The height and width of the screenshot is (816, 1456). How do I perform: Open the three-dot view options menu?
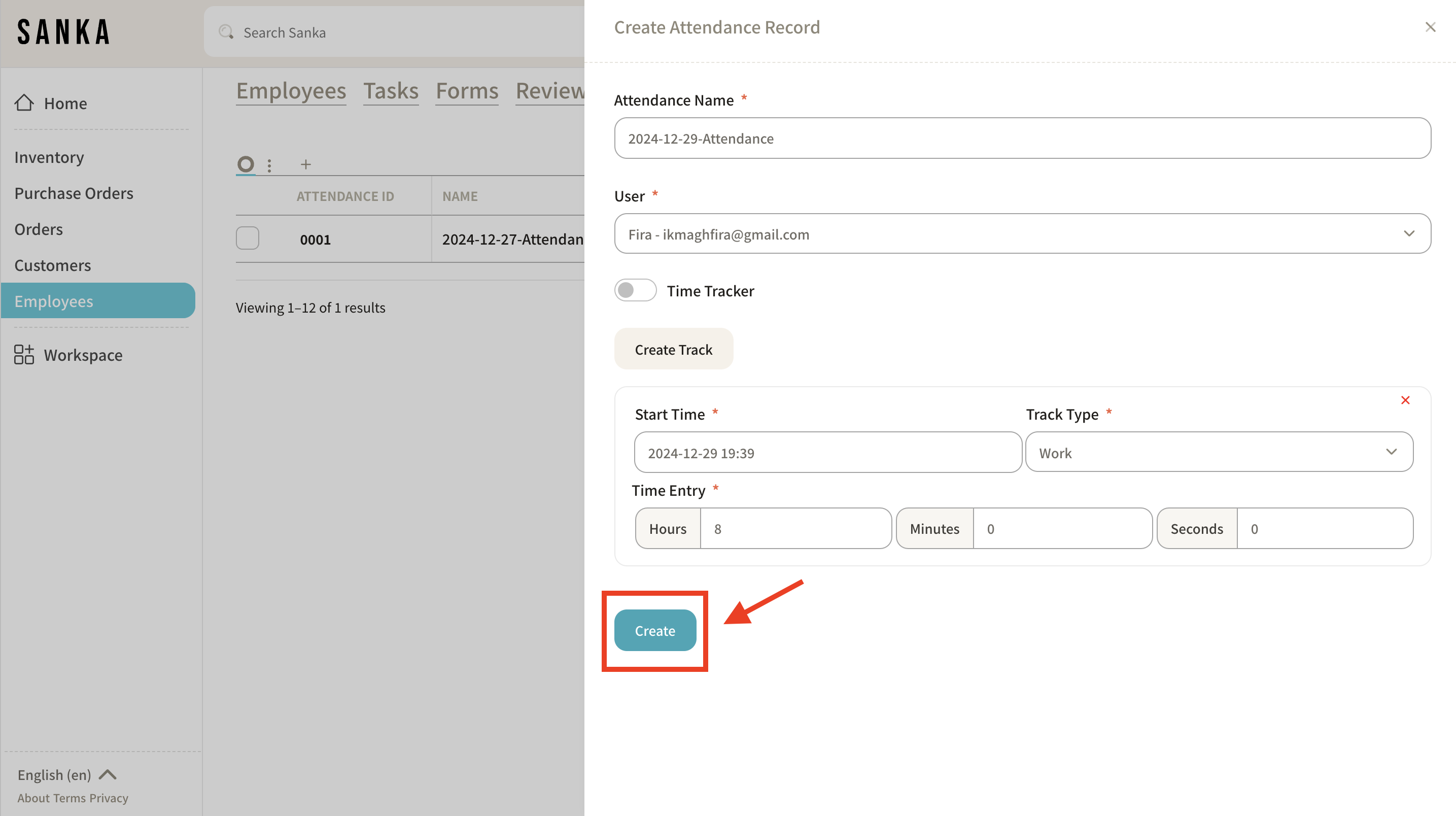[269, 165]
